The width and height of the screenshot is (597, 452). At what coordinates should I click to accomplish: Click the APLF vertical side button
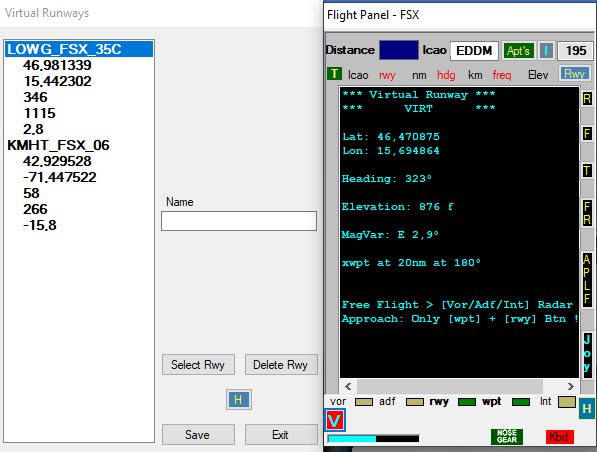587,279
